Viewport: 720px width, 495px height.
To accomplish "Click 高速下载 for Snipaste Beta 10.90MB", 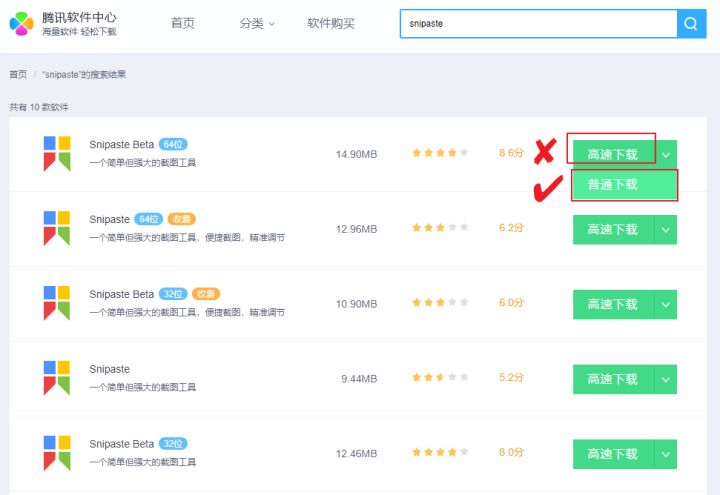I will click(613, 304).
